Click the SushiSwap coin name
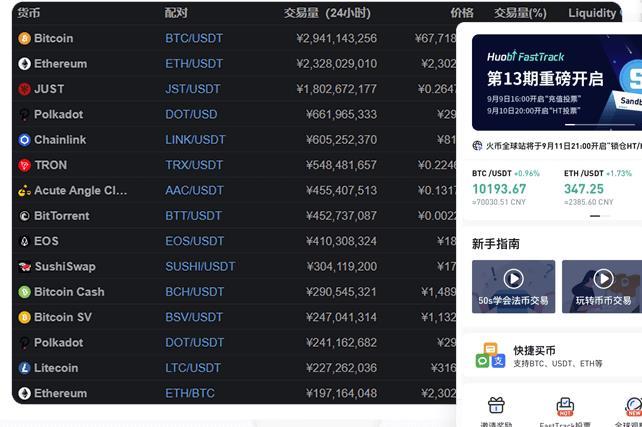Screen dimensions: 642x427 [x=65, y=267]
